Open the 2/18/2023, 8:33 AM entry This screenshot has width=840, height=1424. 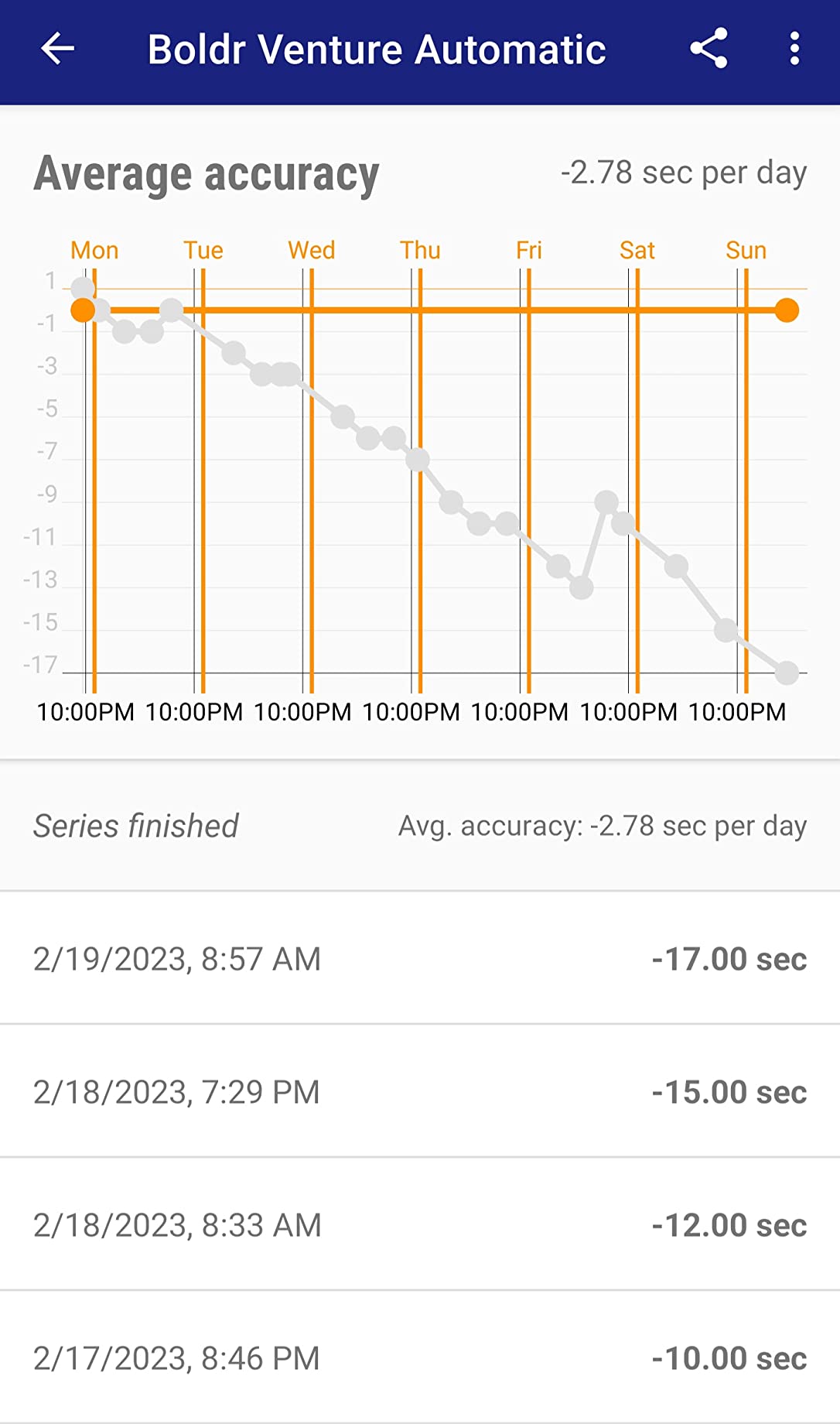pyautogui.click(x=420, y=1224)
